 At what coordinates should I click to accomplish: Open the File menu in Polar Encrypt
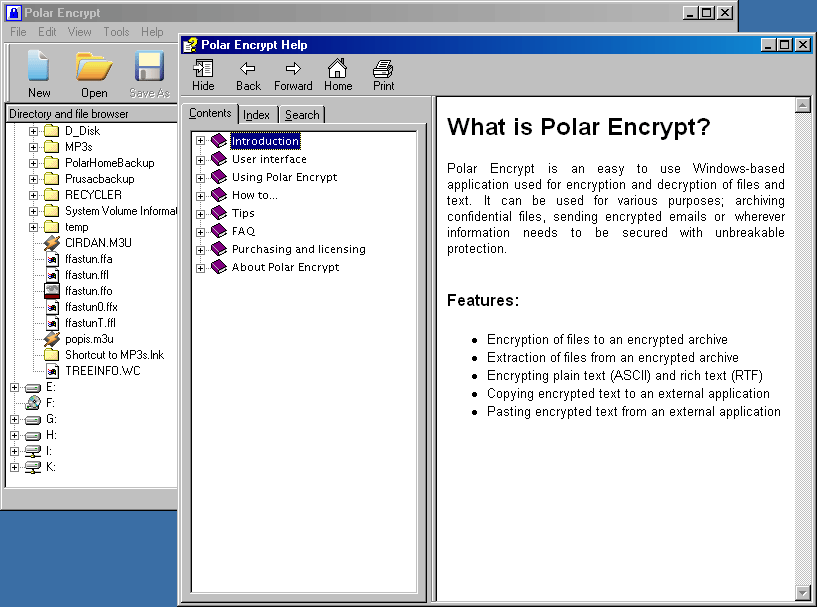18,32
